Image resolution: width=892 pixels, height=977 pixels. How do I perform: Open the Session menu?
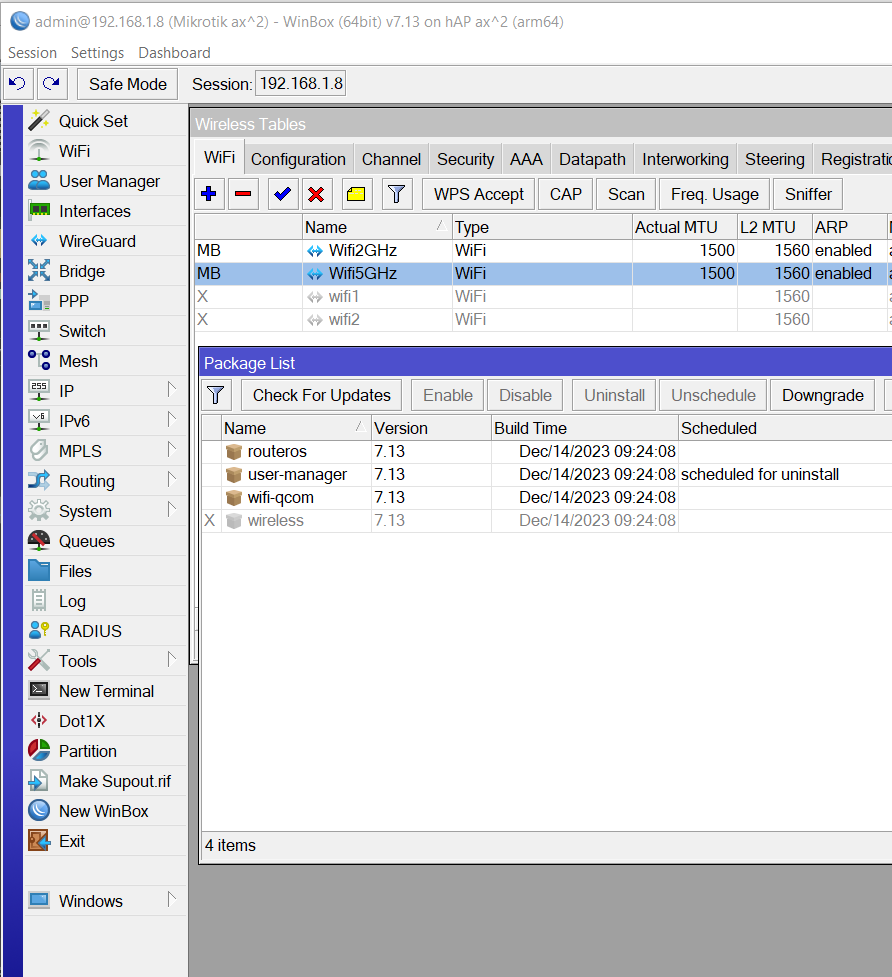tap(32, 52)
